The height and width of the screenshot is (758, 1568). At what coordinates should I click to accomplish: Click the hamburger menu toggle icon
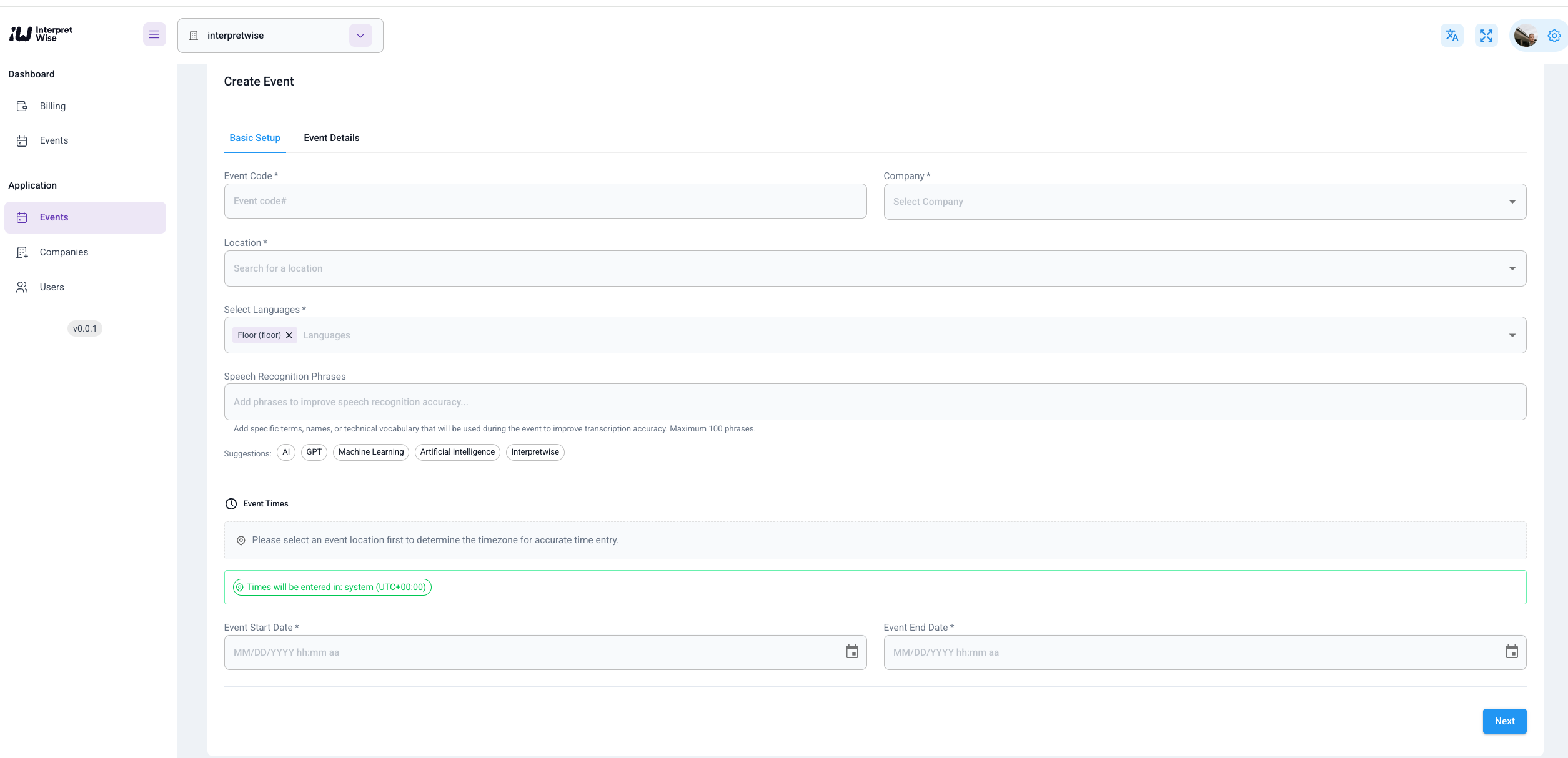tap(154, 35)
